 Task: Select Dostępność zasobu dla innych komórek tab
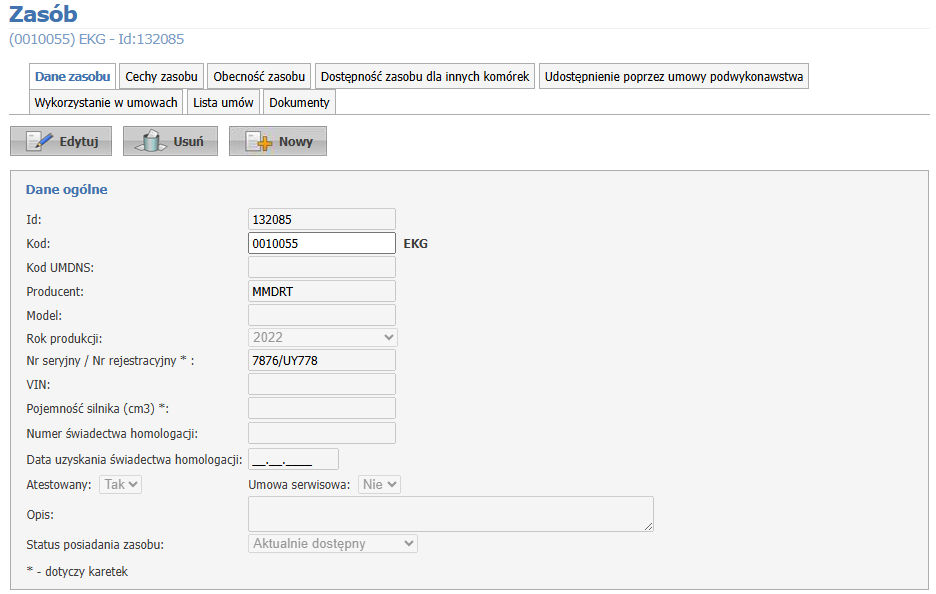425,76
